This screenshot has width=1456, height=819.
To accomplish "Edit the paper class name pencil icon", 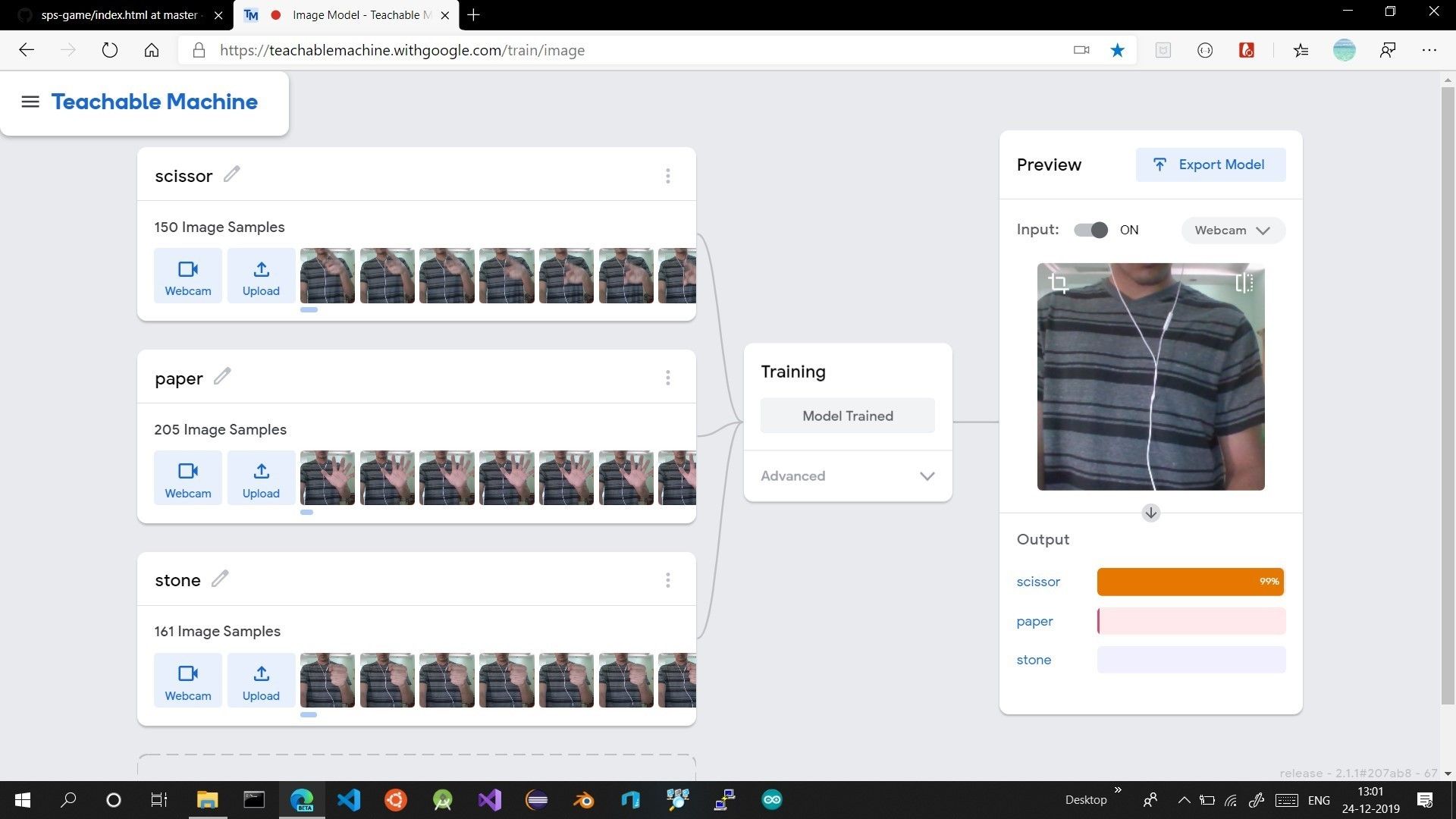I will (x=221, y=376).
